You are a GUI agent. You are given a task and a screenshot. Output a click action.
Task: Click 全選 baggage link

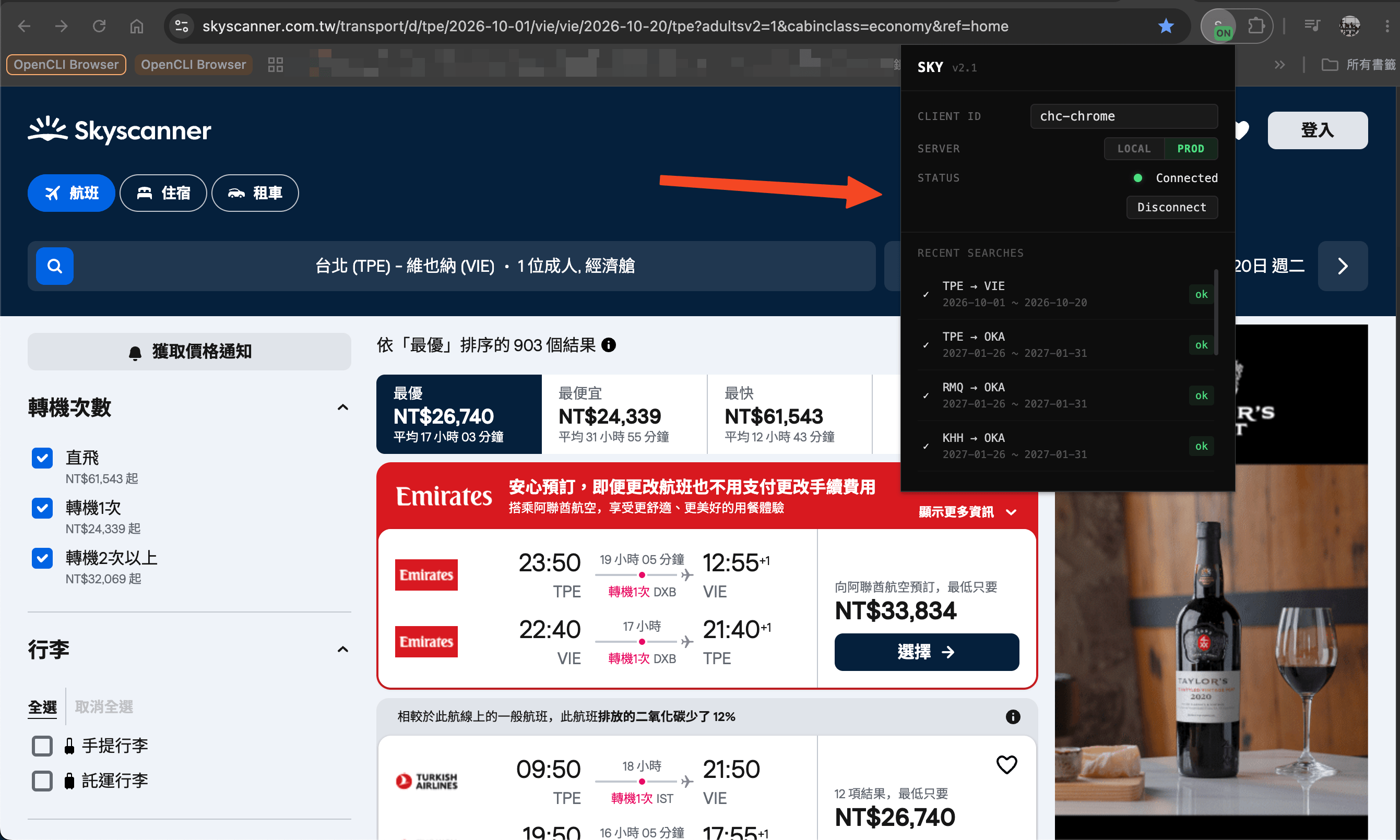(42, 707)
